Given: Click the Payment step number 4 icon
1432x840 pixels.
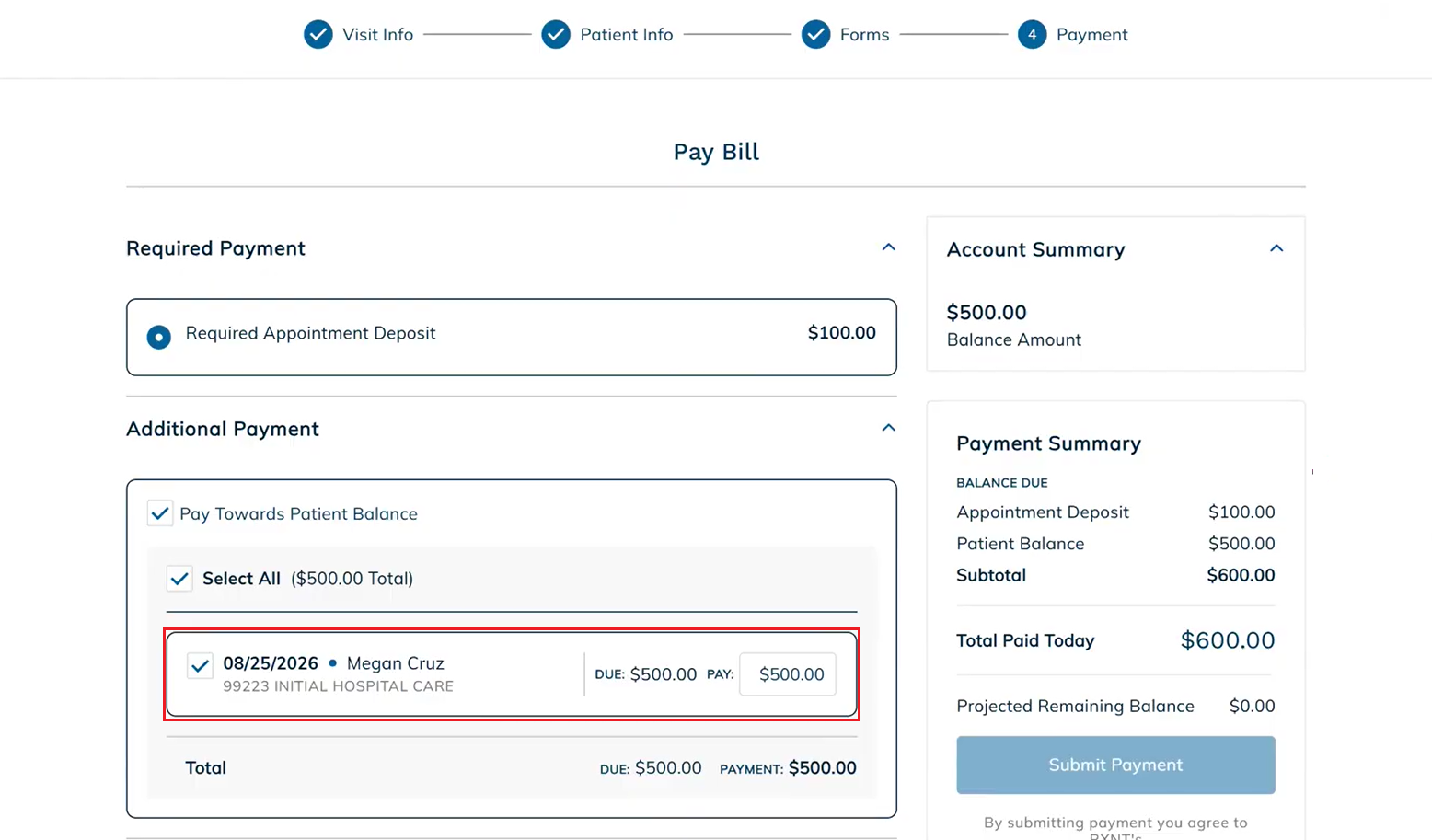Looking at the screenshot, I should point(1033,35).
